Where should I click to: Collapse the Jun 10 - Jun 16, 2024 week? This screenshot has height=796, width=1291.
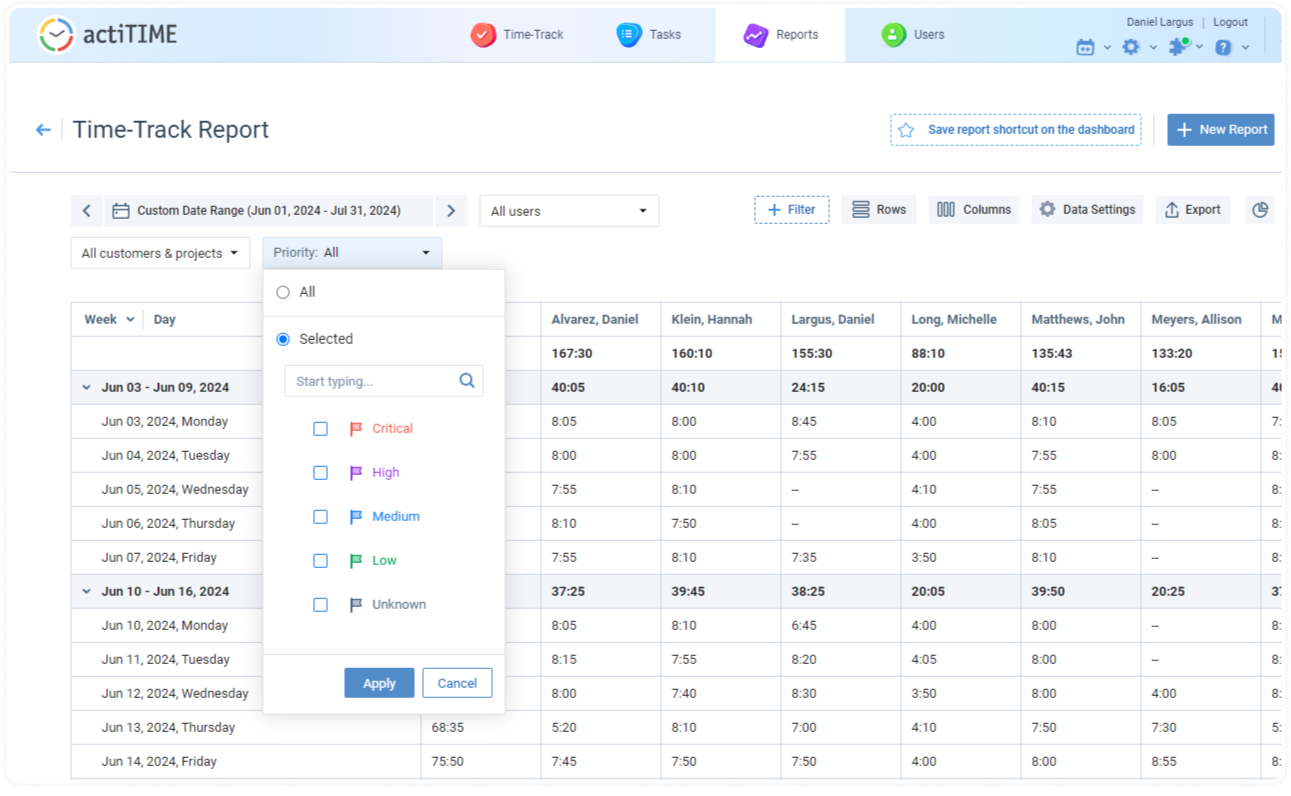[86, 592]
